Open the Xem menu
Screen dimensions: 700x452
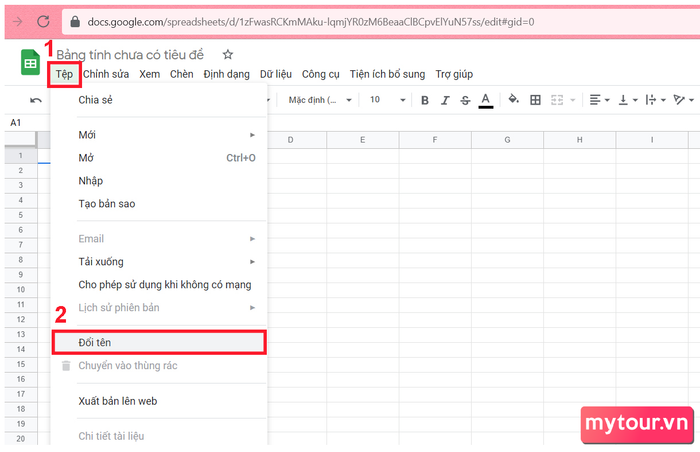click(x=150, y=74)
